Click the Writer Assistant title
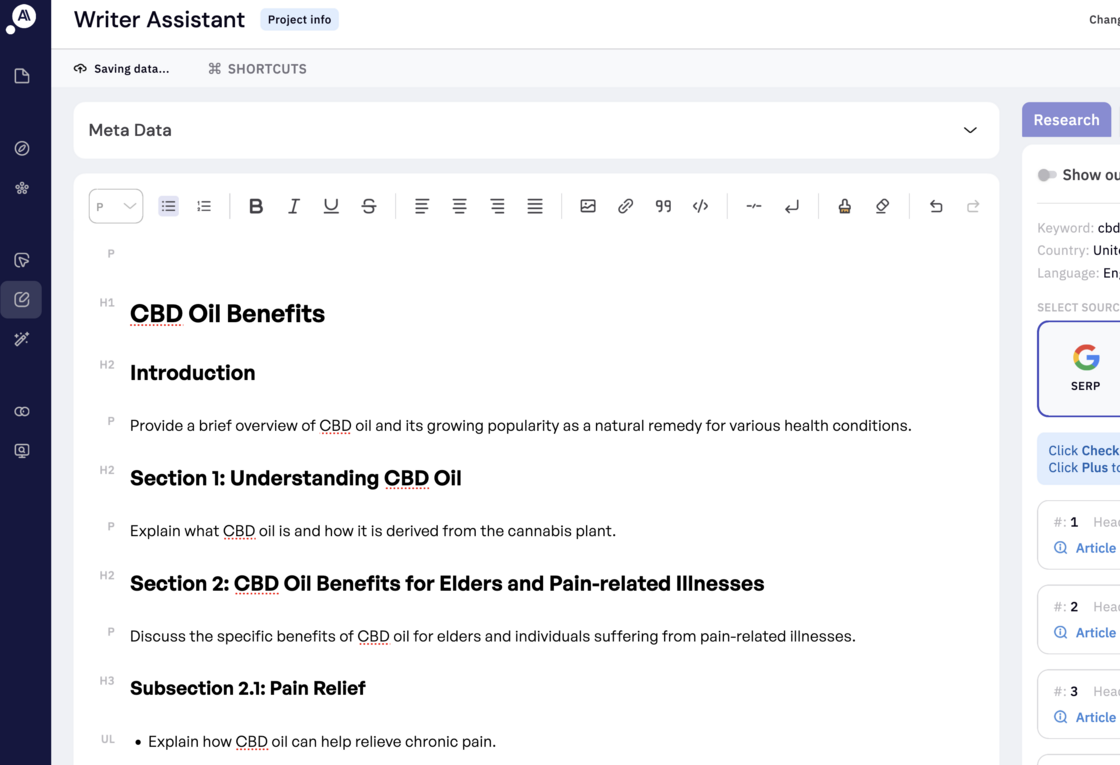The image size is (1120, 765). (159, 19)
